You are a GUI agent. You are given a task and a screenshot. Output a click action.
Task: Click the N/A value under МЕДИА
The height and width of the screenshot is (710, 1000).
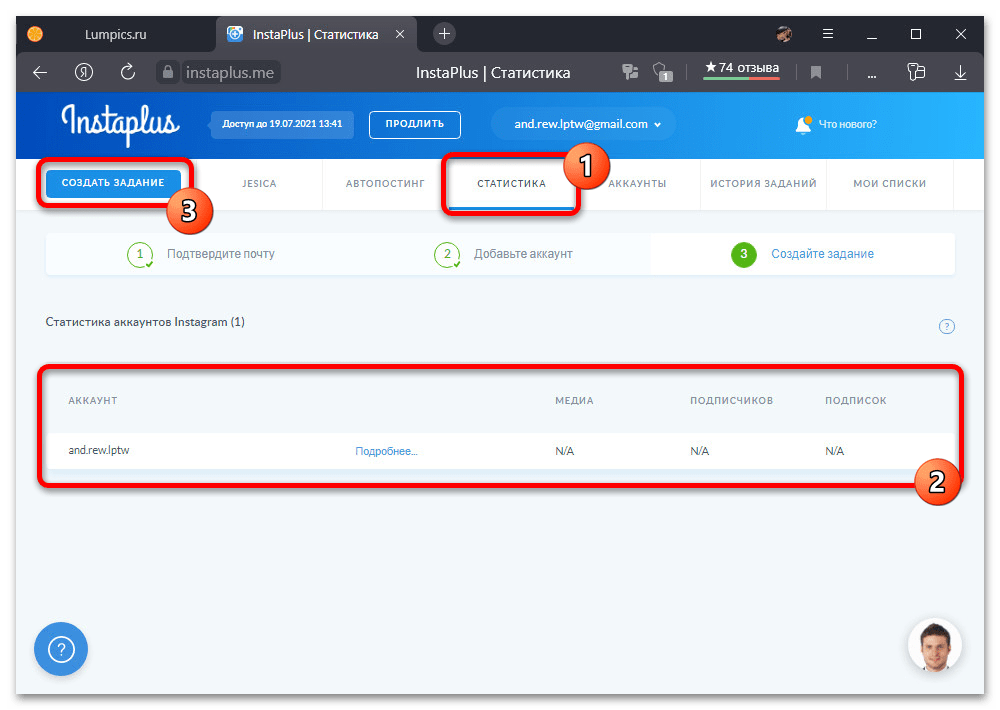(564, 451)
